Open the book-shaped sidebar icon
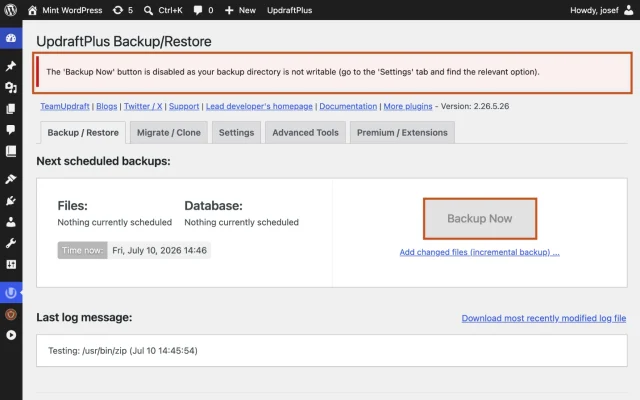The image size is (640, 400). click(11, 151)
